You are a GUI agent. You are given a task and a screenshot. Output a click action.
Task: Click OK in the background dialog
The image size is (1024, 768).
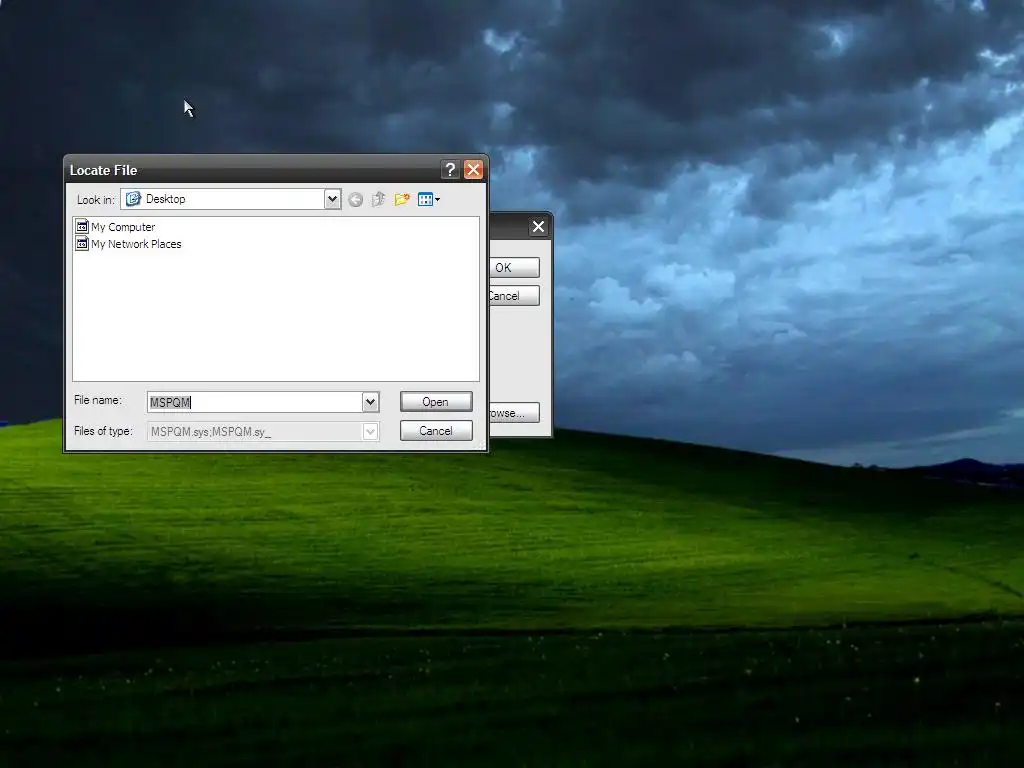[x=514, y=267]
